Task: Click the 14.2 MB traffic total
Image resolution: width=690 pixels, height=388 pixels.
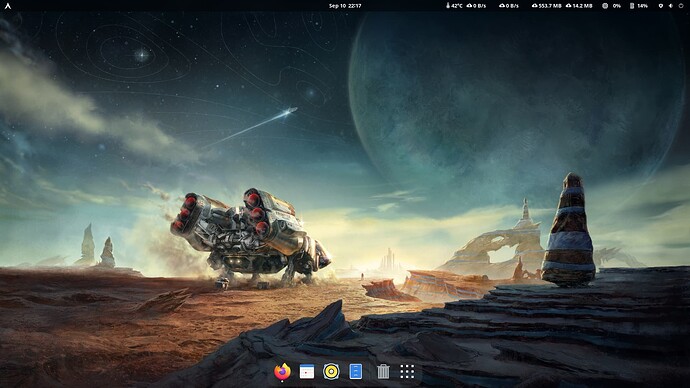Action: point(579,6)
